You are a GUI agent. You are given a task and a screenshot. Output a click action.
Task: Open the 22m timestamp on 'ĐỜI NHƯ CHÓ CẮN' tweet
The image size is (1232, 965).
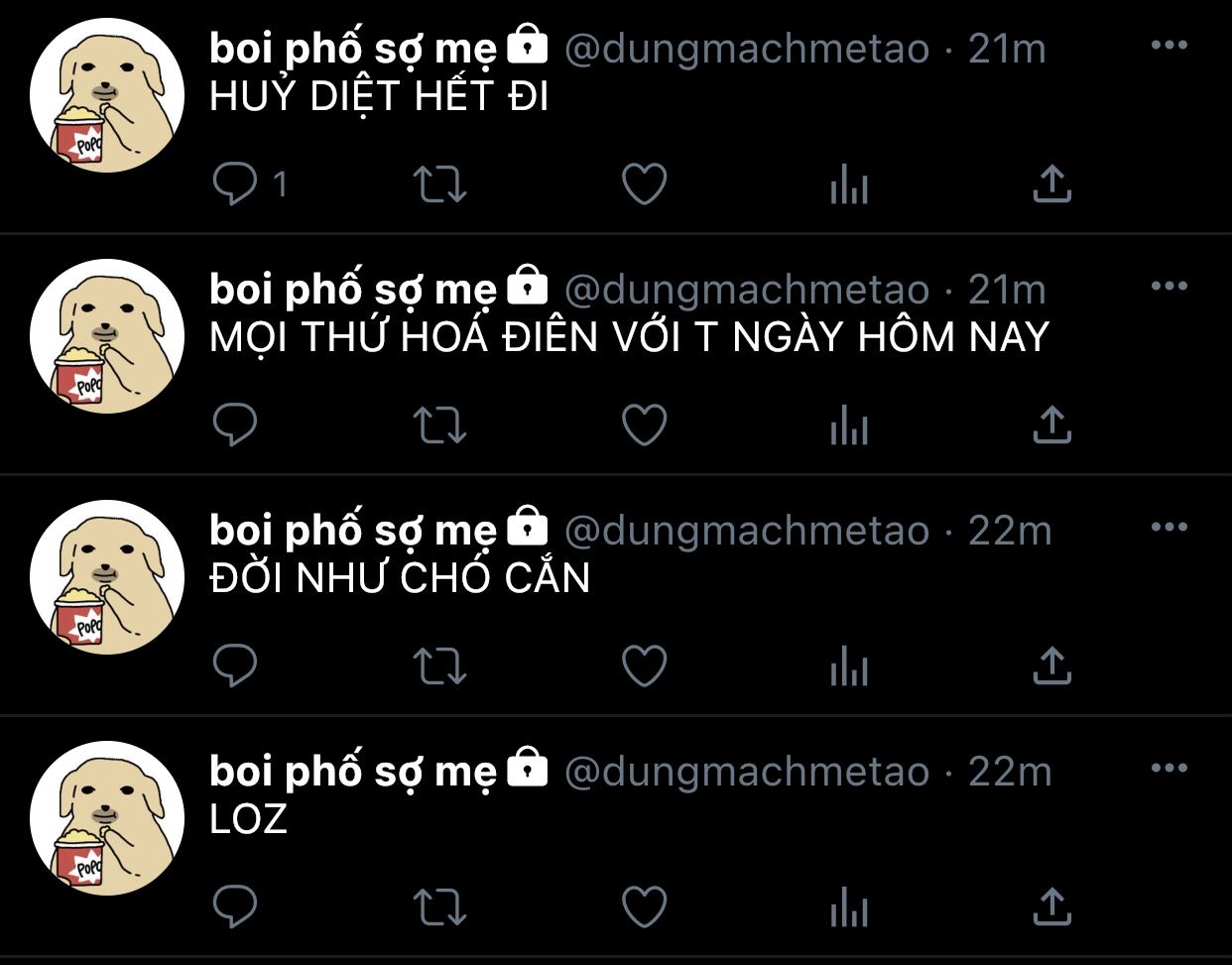pos(1010,531)
